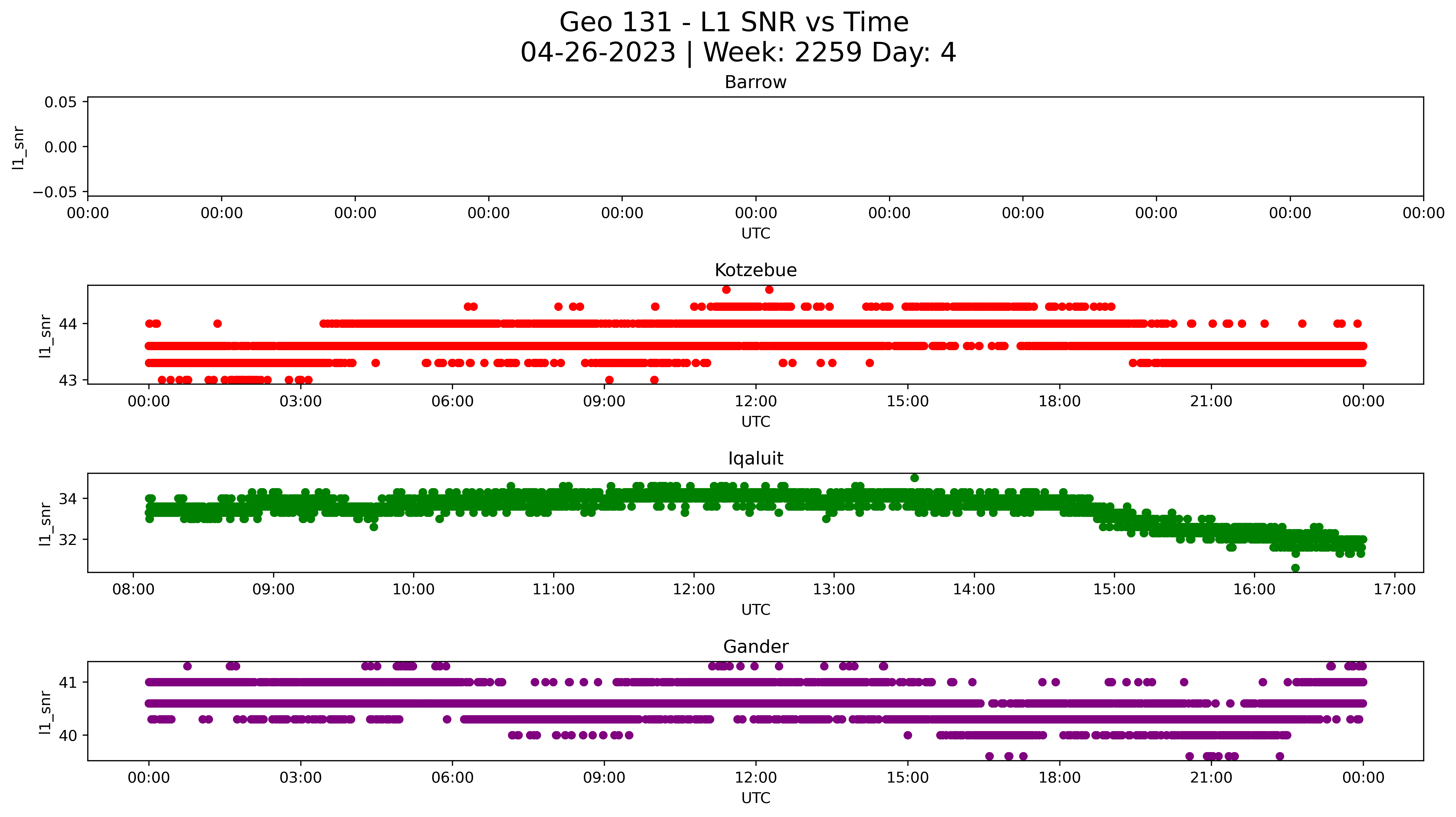Click the 41 y-axis tick in Gander plot
The image size is (1456, 817).
68,682
